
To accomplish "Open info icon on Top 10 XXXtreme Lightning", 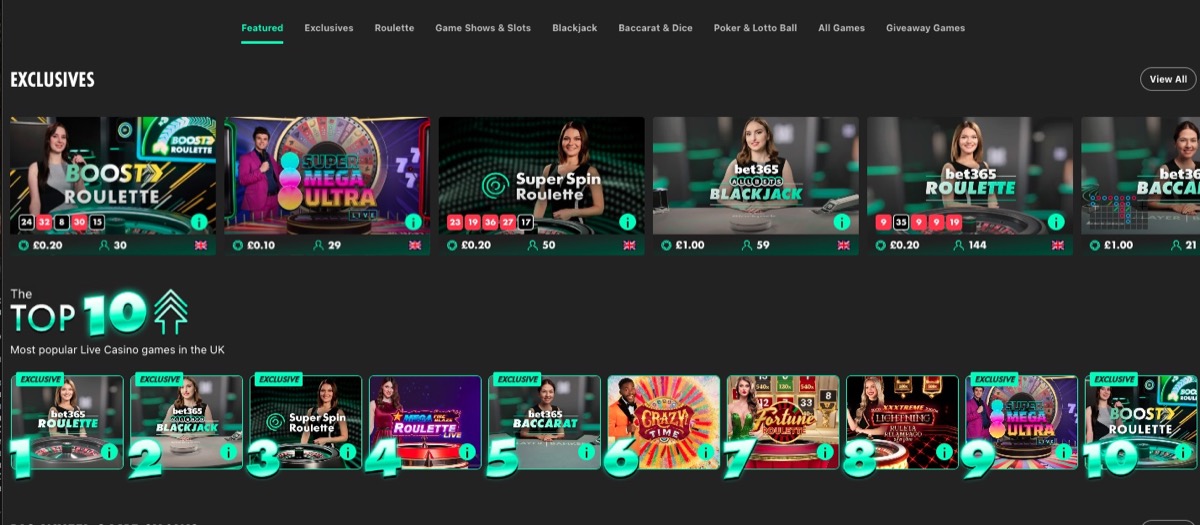I will point(944,452).
